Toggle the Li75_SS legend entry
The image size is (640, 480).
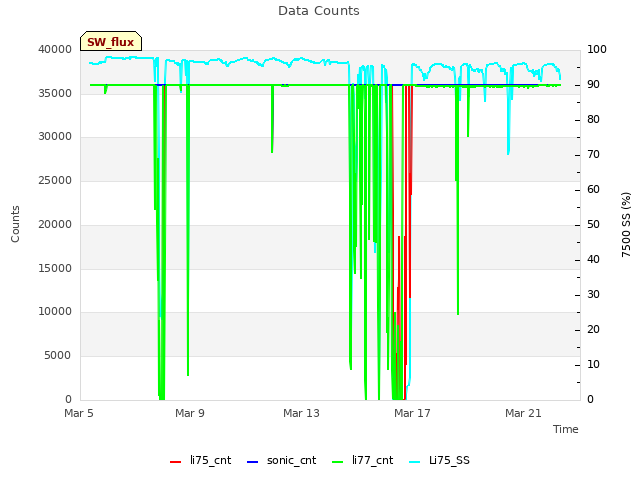point(439,460)
